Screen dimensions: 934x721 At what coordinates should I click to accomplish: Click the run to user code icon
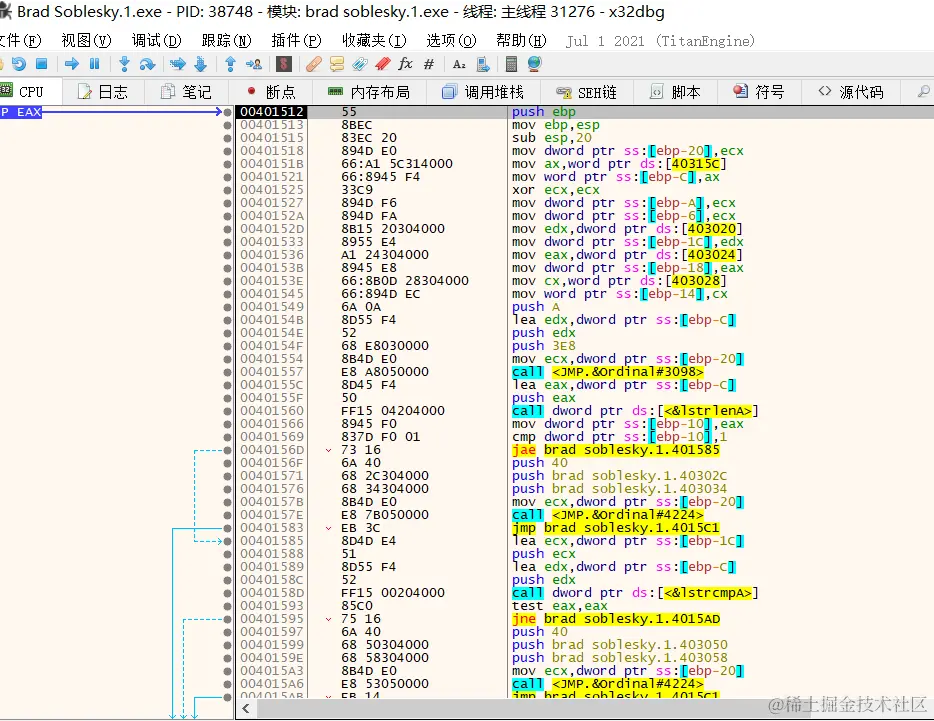pyautogui.click(x=254, y=64)
